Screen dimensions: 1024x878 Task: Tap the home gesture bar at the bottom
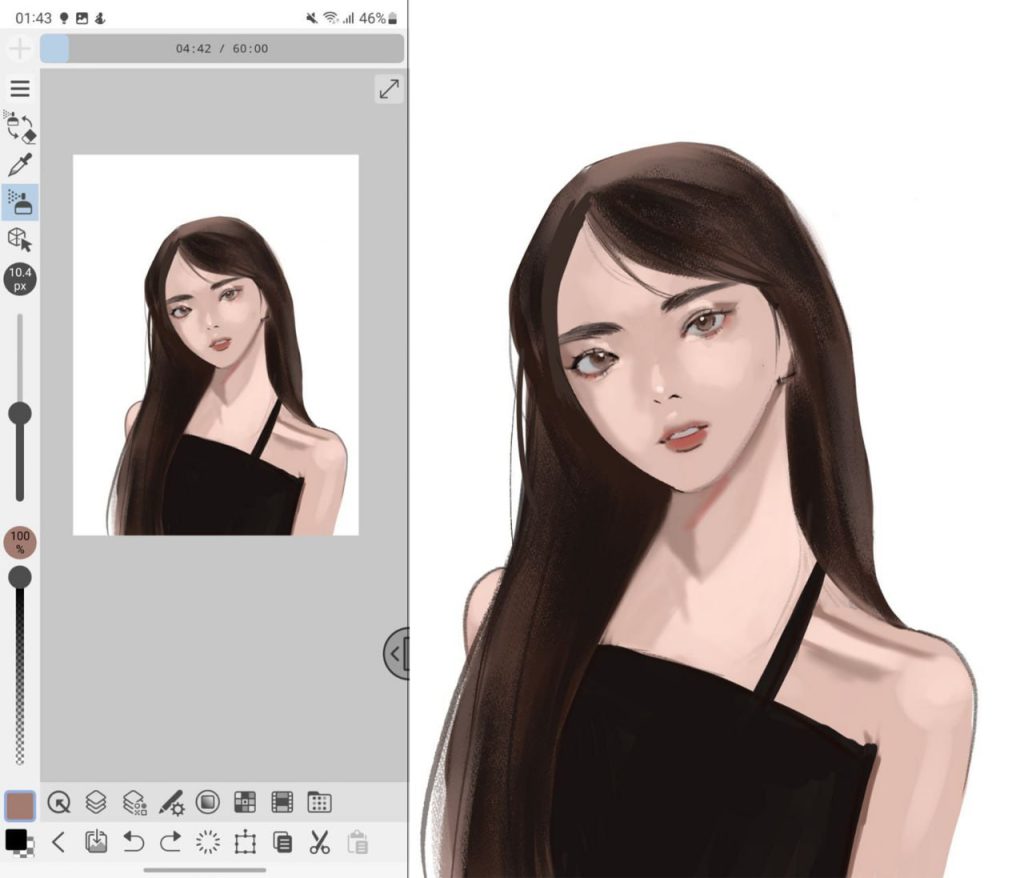click(x=204, y=870)
